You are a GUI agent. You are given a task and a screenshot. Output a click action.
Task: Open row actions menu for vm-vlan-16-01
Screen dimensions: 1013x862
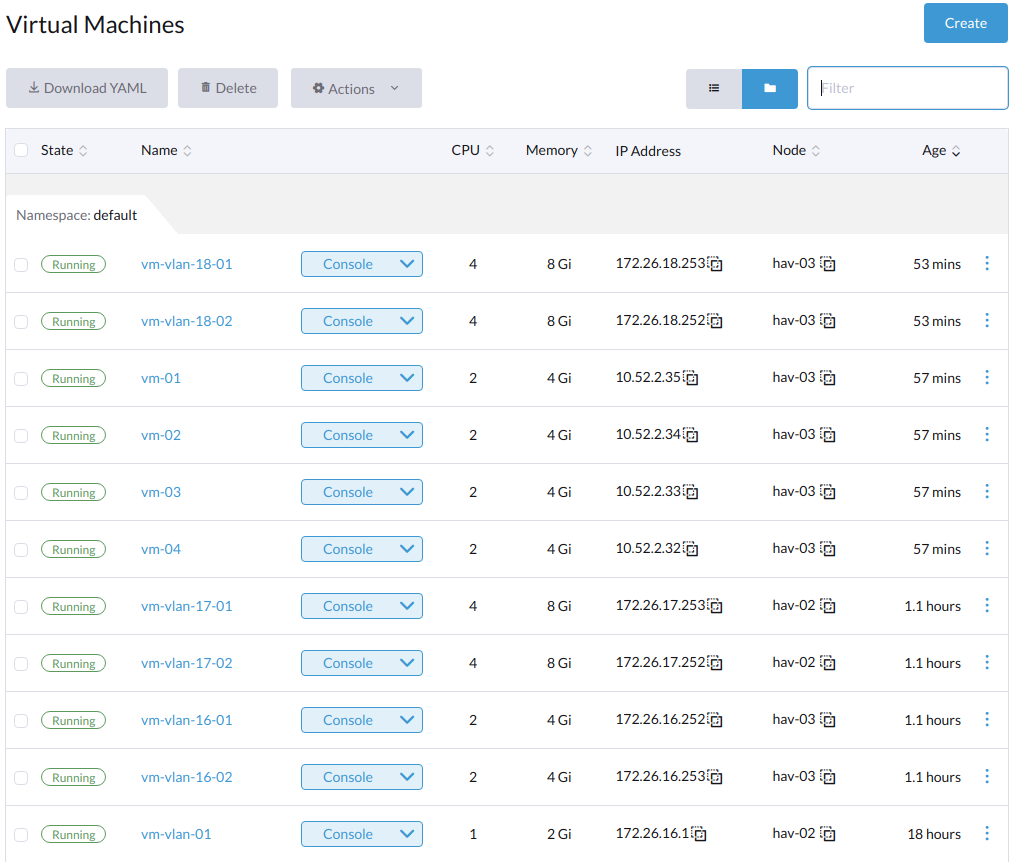[987, 719]
